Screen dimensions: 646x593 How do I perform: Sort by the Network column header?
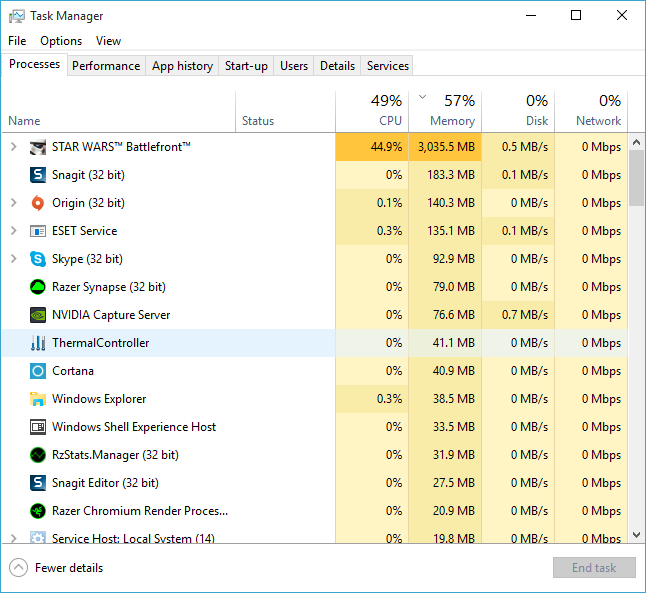point(591,112)
